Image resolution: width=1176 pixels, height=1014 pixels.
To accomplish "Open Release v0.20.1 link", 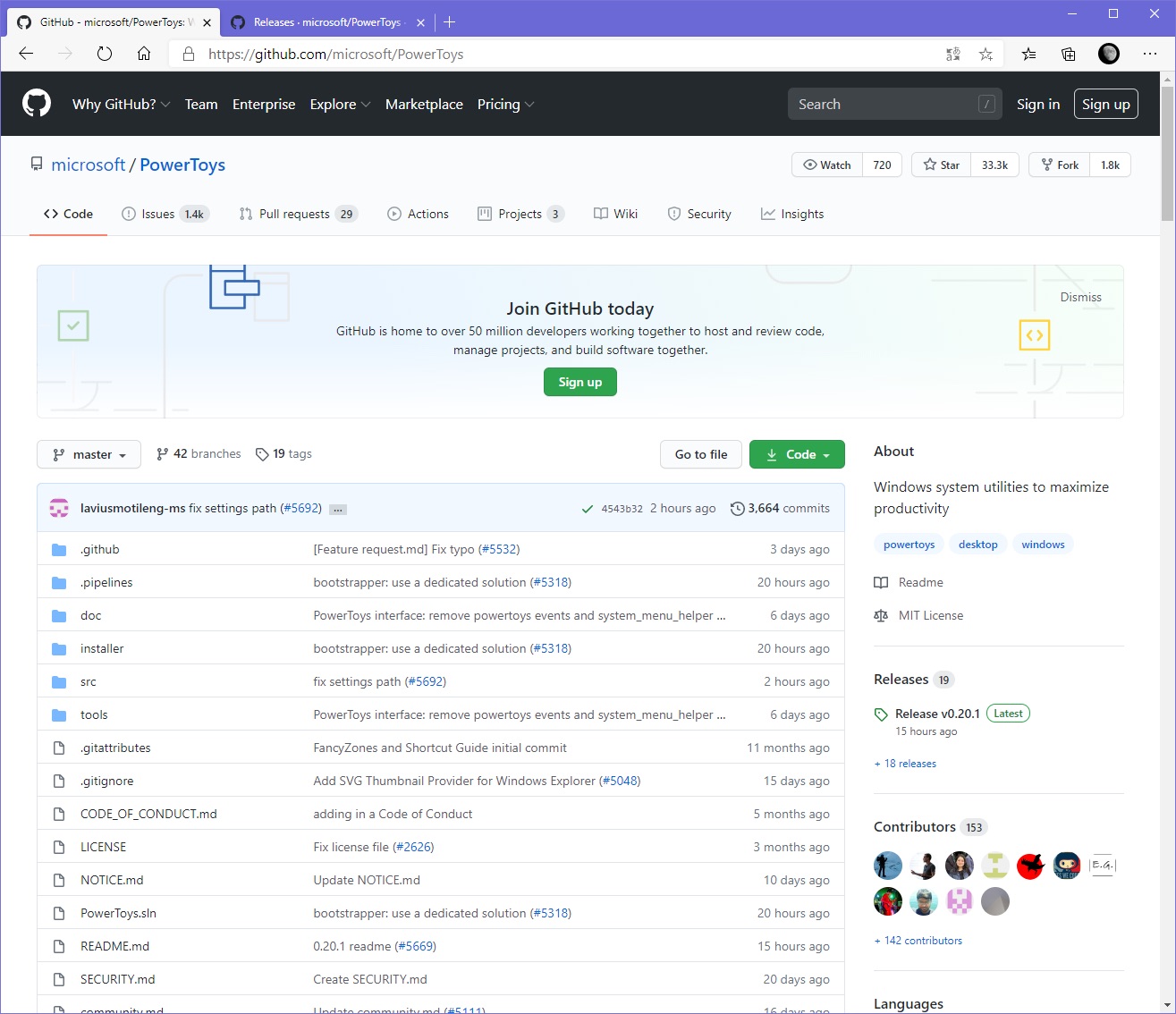I will pyautogui.click(x=937, y=714).
